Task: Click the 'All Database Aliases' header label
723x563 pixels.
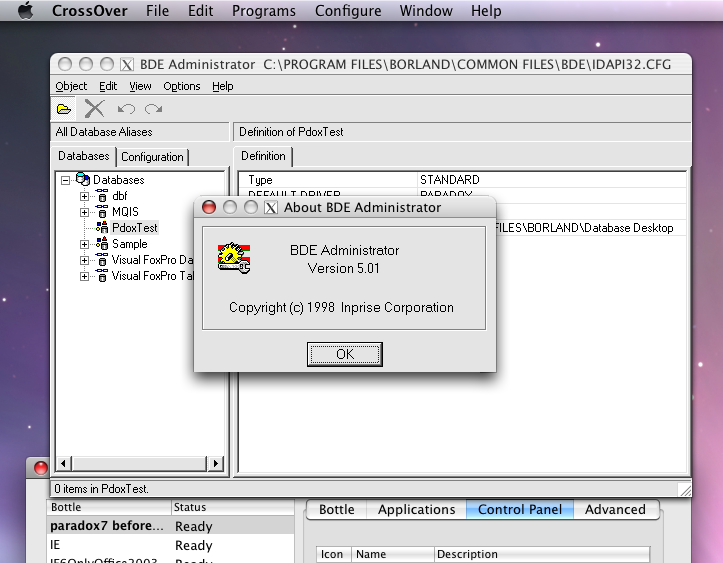Action: coord(104,132)
